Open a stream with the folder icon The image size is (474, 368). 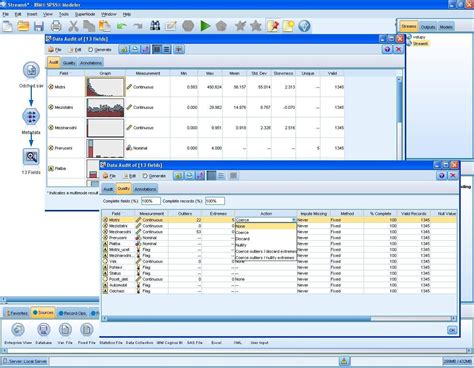click(23, 26)
